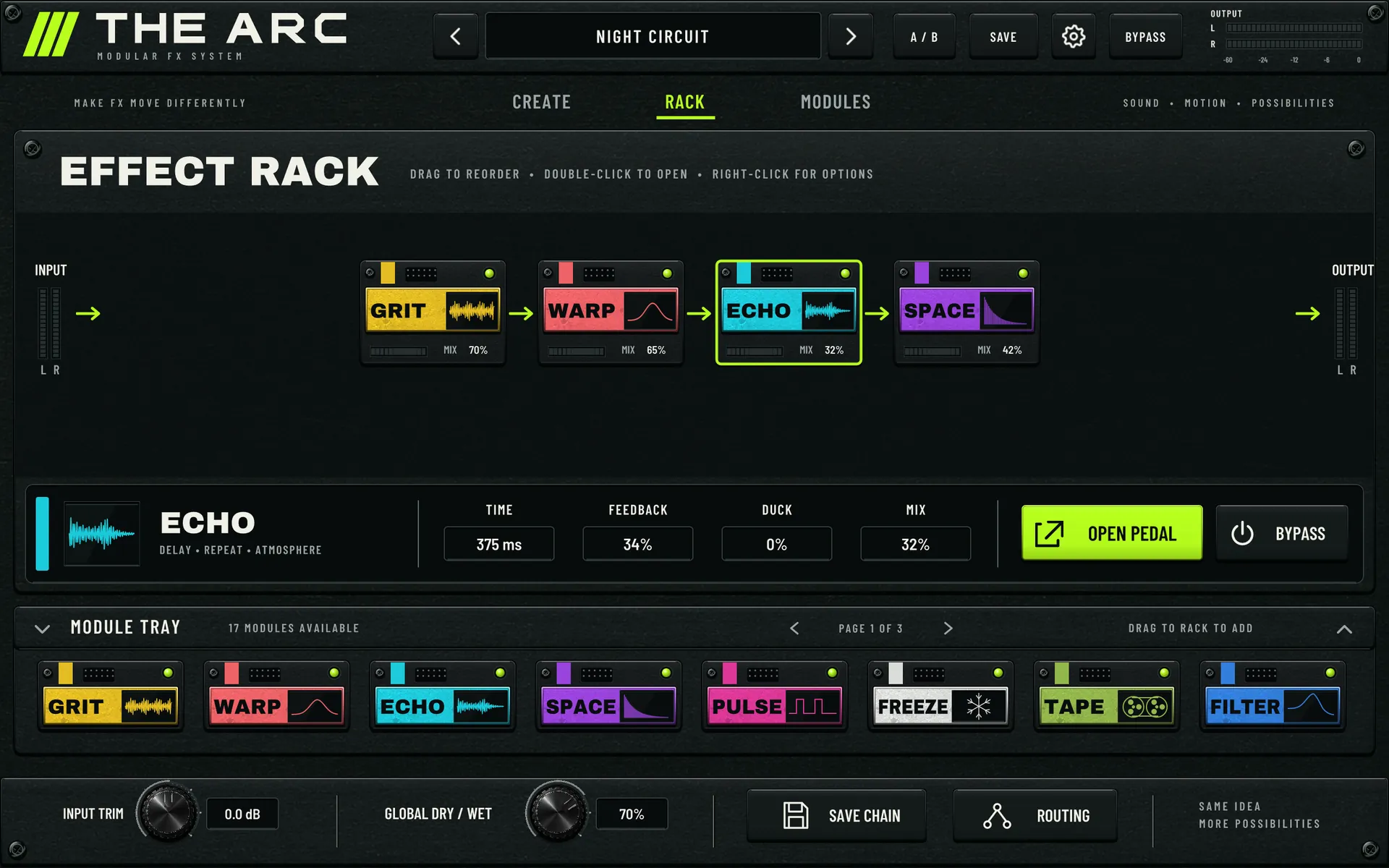Select the WARP pedal in the rack
Image resolution: width=1389 pixels, height=868 pixels.
point(611,312)
